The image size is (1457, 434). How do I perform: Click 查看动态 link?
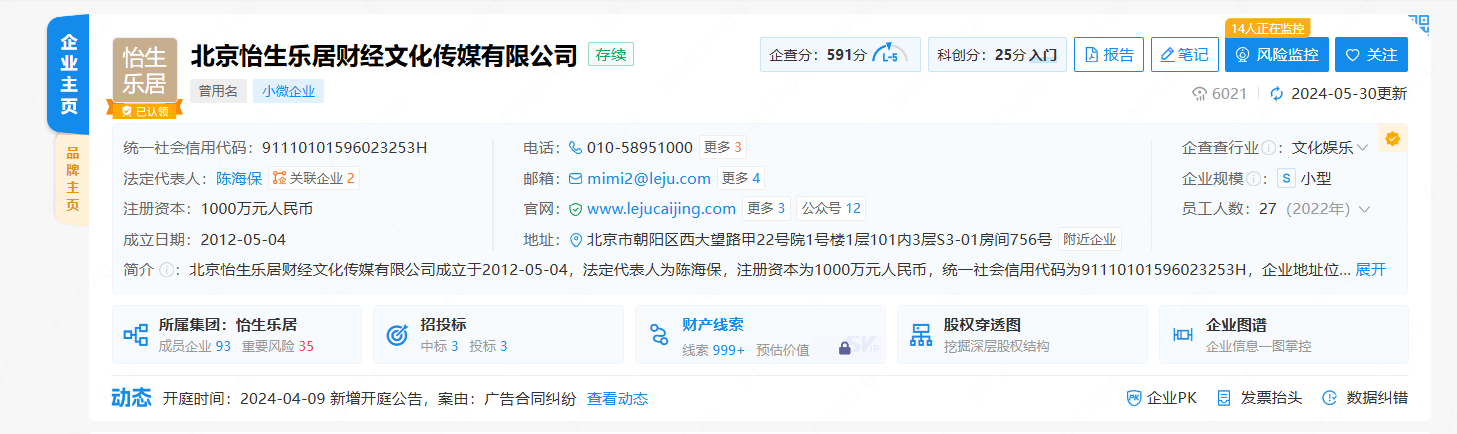click(x=617, y=399)
